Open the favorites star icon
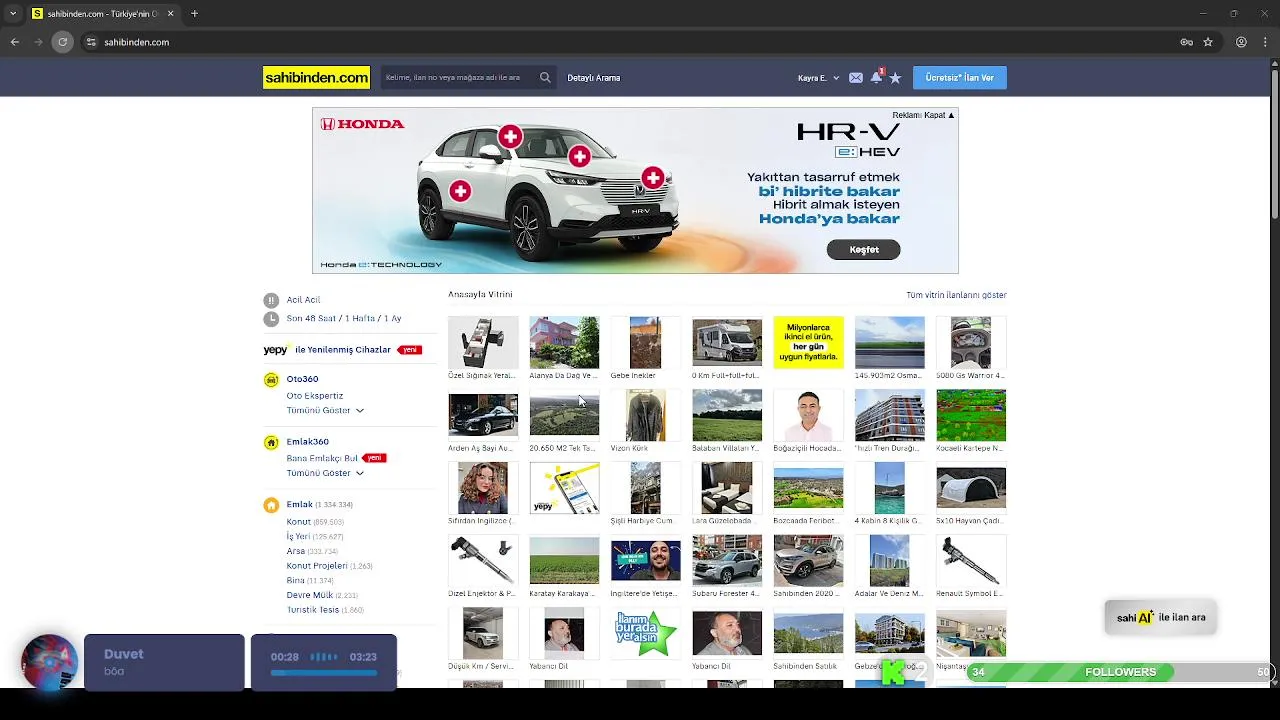The image size is (1280, 720). pyautogui.click(x=895, y=78)
